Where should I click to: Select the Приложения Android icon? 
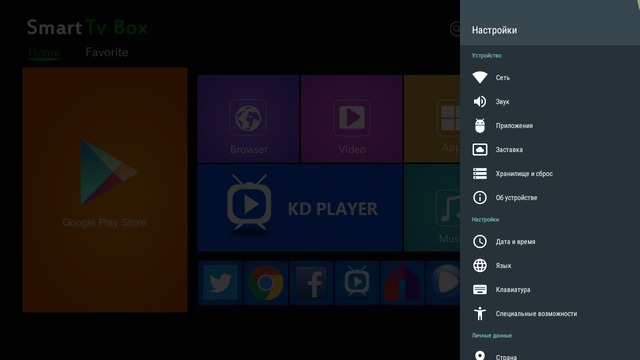coord(480,126)
